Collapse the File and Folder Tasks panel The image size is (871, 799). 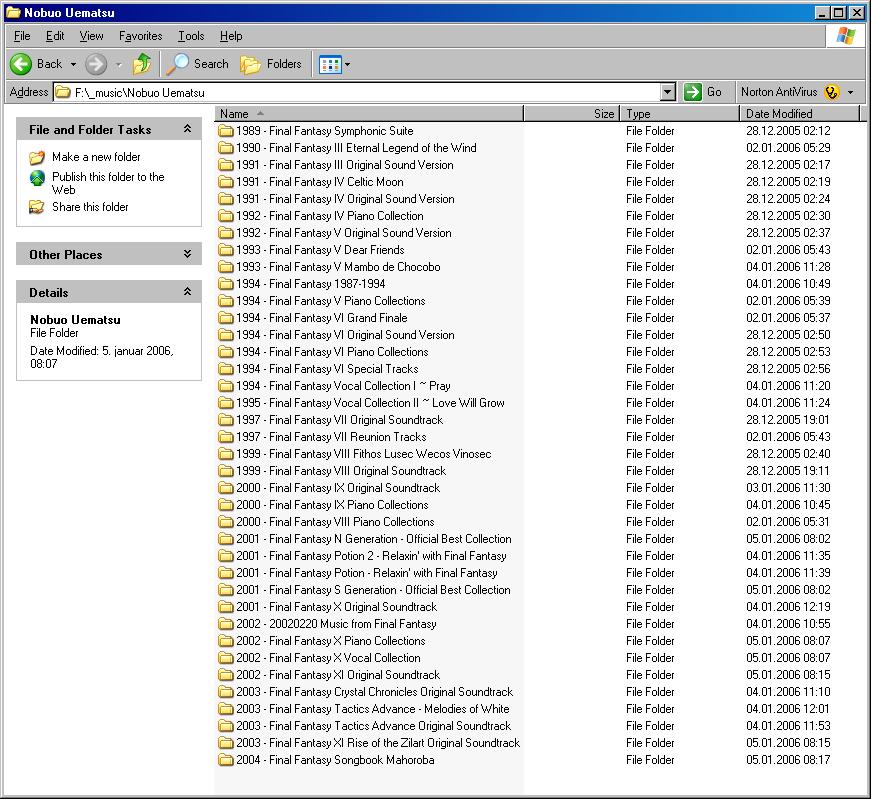coord(188,129)
